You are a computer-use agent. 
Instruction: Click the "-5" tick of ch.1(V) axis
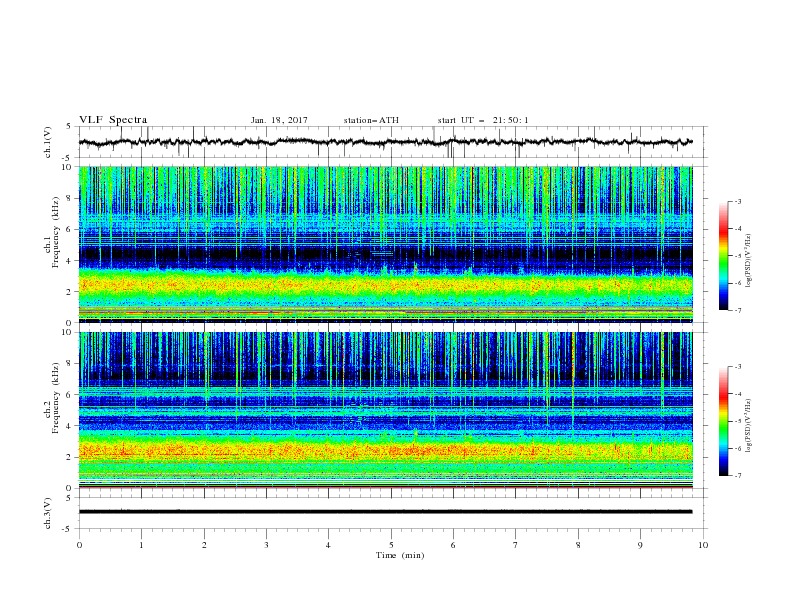[67, 158]
